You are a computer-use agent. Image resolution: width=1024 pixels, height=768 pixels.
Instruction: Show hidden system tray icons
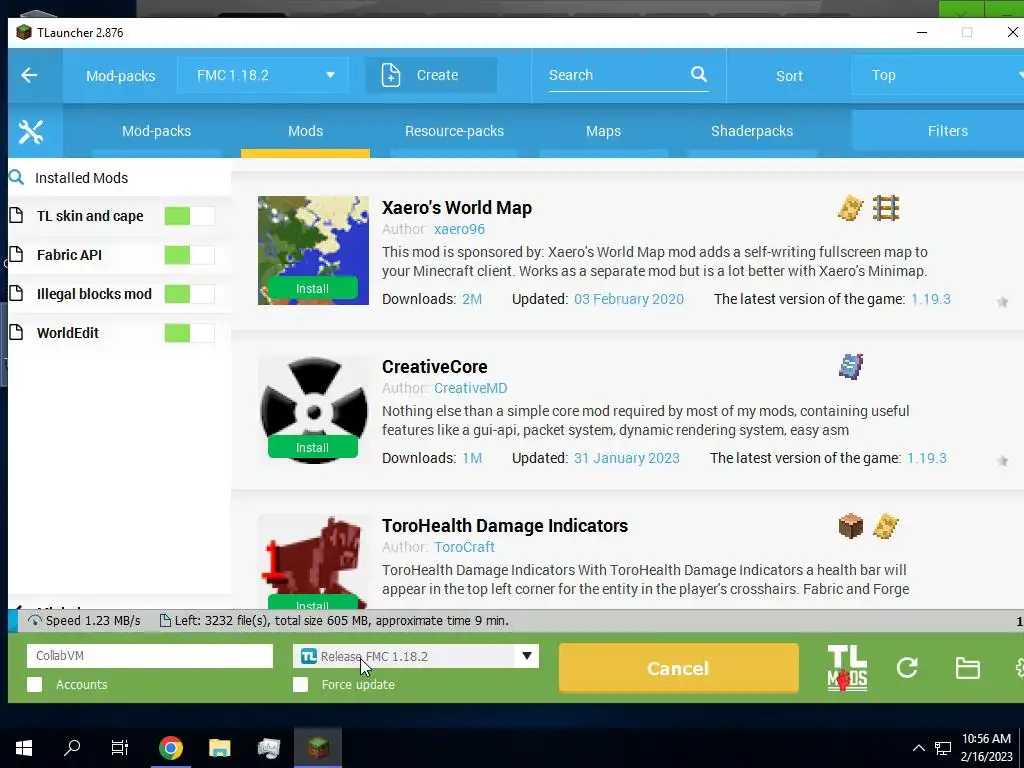pyautogui.click(x=918, y=748)
